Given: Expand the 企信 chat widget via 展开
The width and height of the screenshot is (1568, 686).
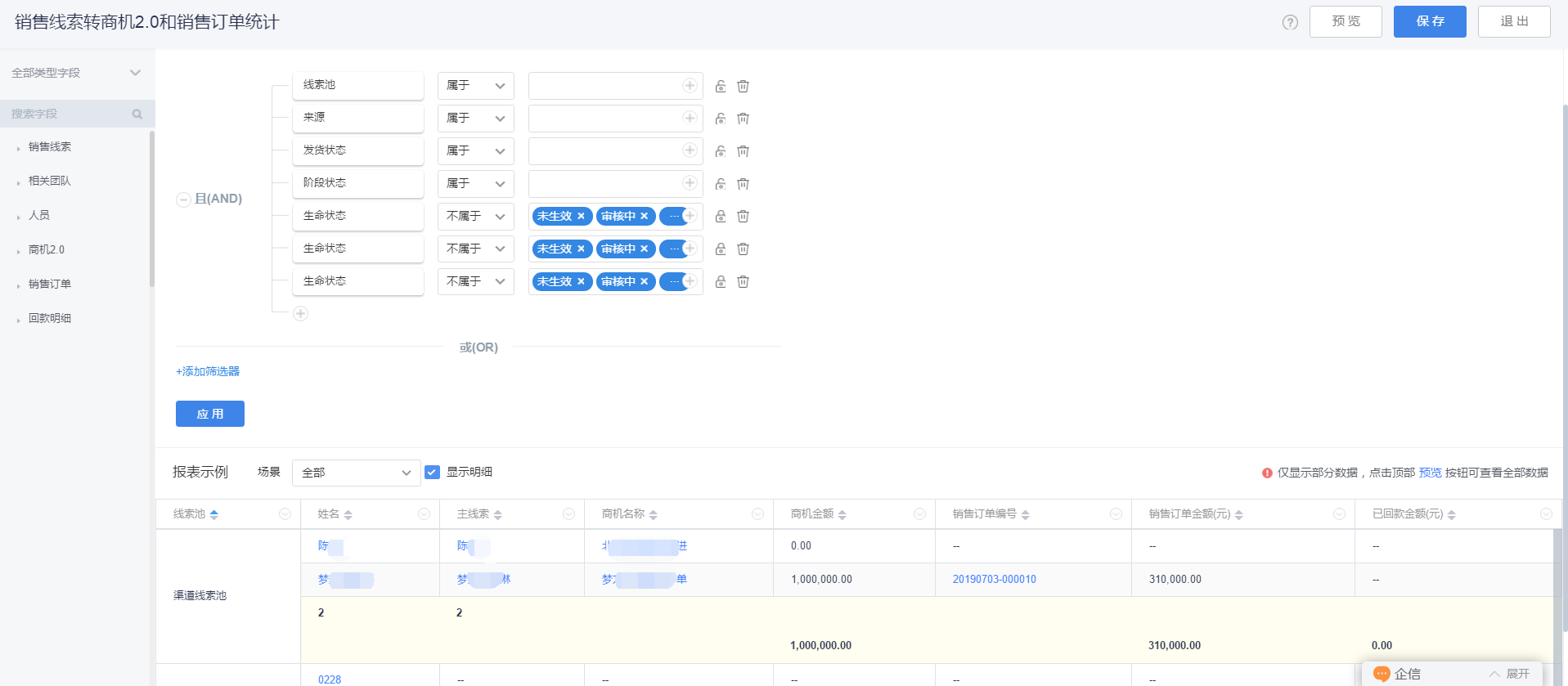Looking at the screenshot, I should pos(1510,674).
